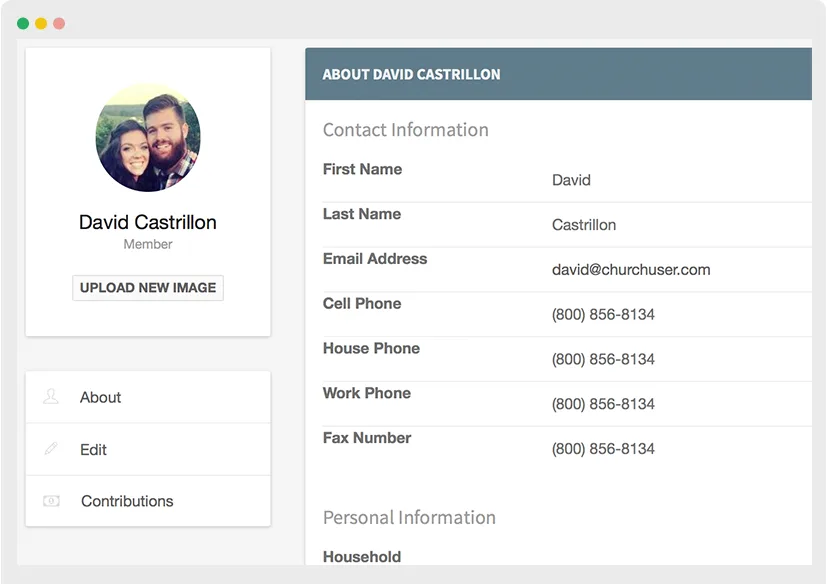
Task: Click the pink window control dot
Action: pos(59,23)
